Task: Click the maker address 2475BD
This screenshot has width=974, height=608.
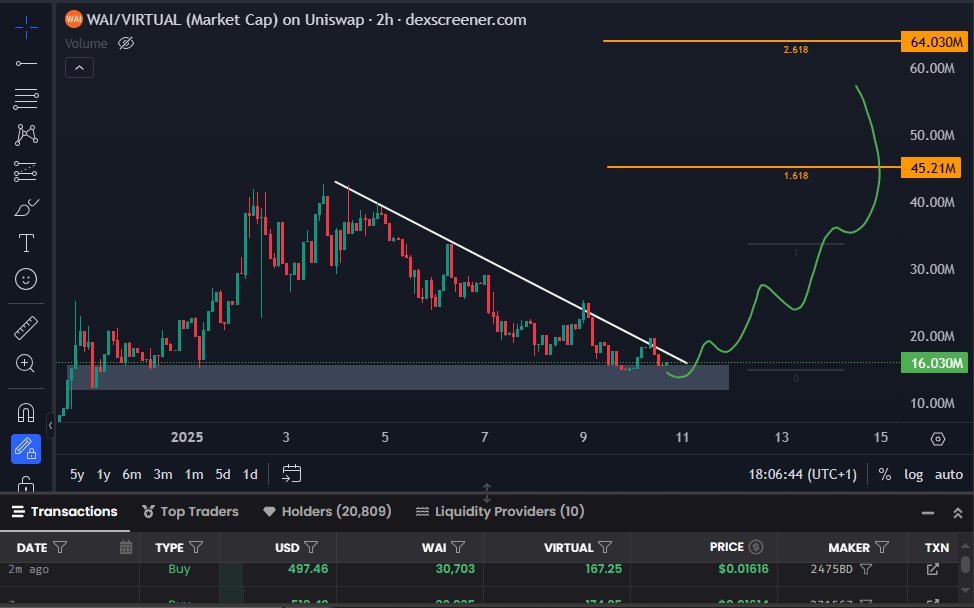Action: [831, 569]
